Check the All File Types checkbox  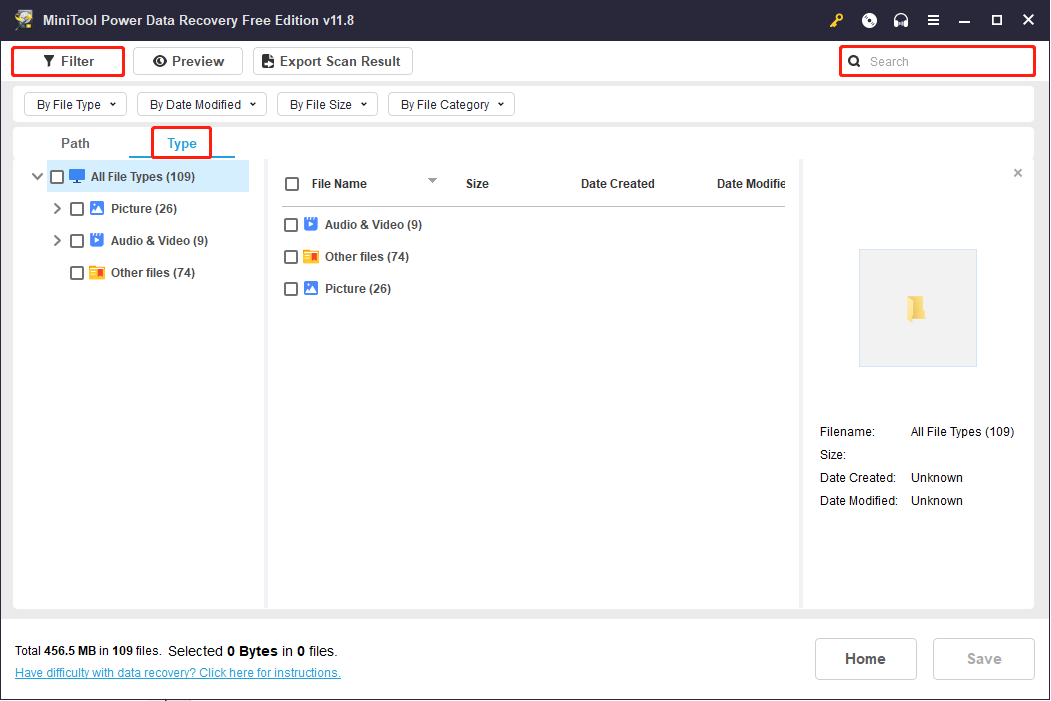point(57,177)
